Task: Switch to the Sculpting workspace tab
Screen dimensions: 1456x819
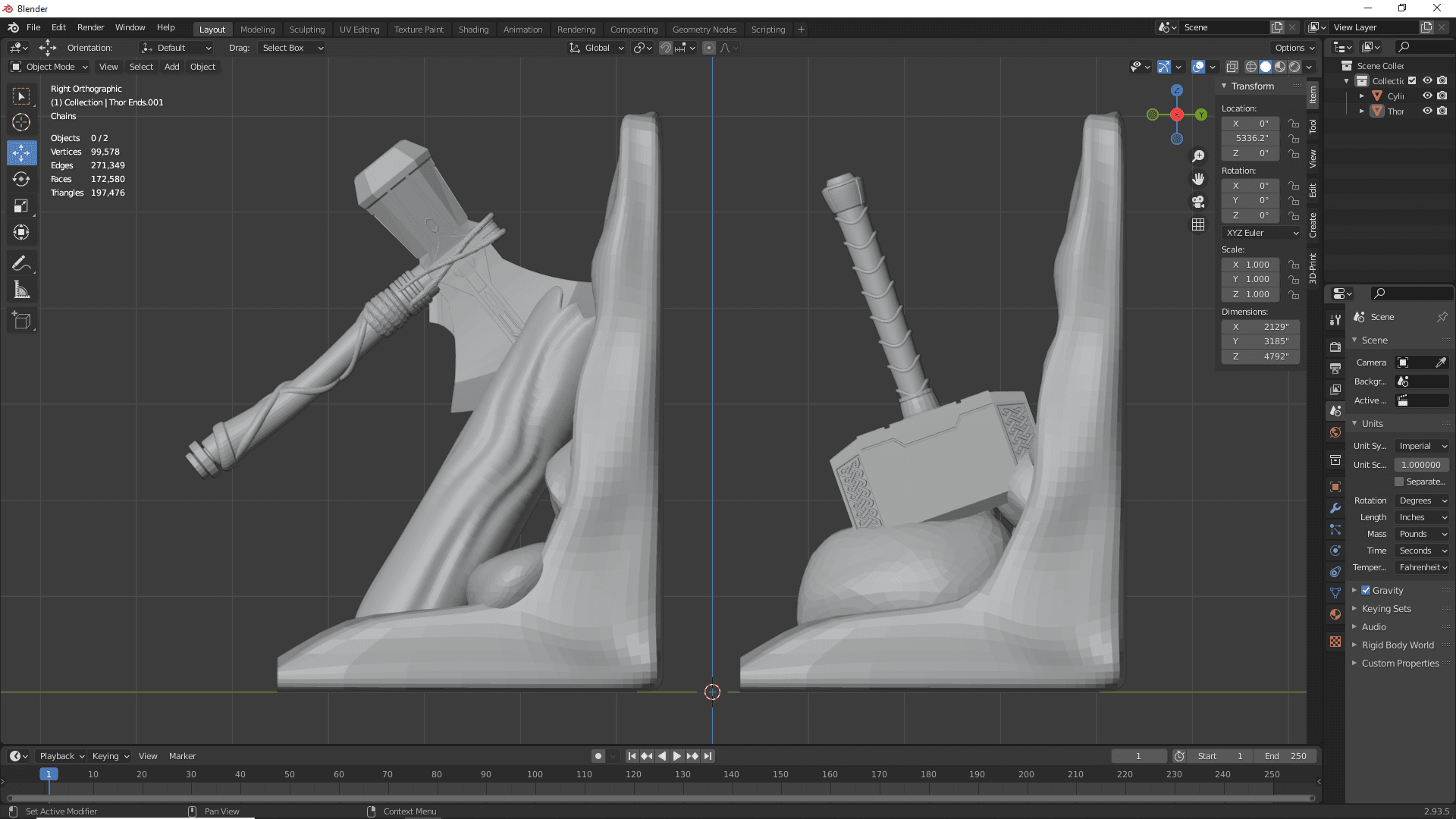Action: pos(307,30)
